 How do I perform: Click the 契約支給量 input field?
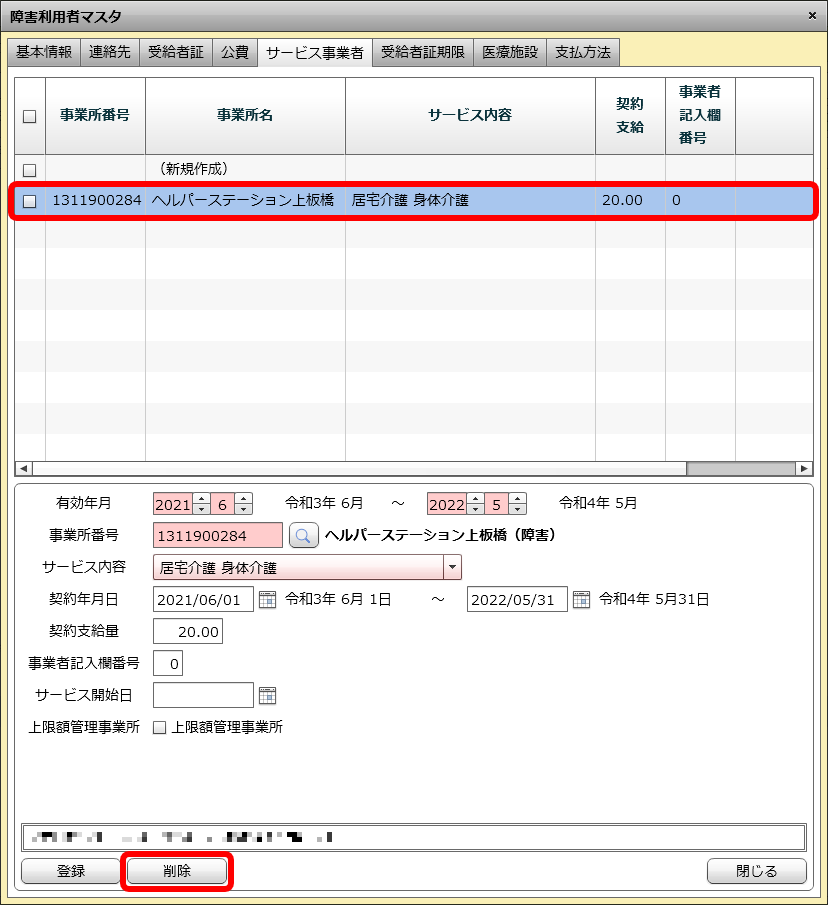click(x=188, y=632)
